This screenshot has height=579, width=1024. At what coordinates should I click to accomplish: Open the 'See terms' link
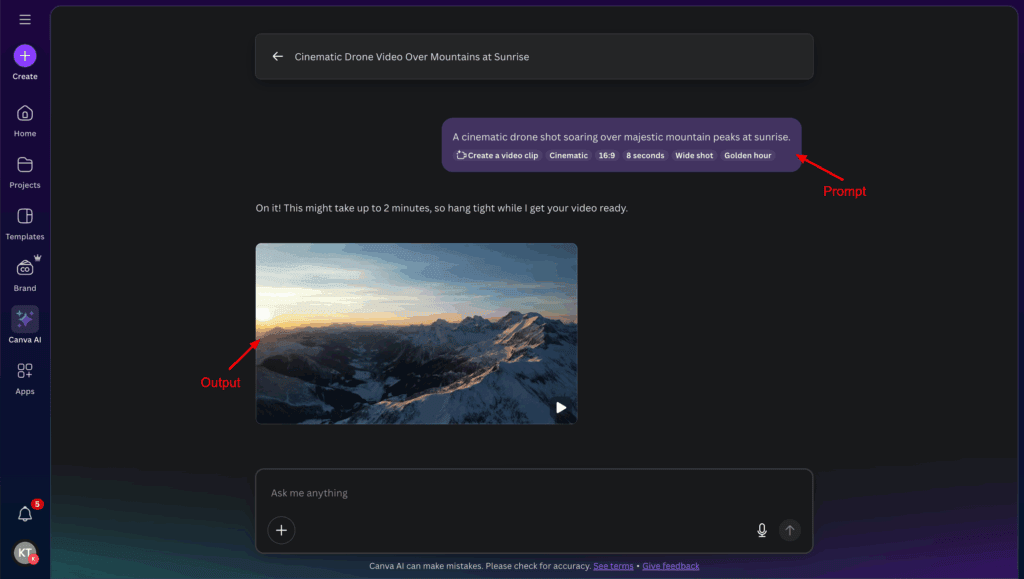613,565
